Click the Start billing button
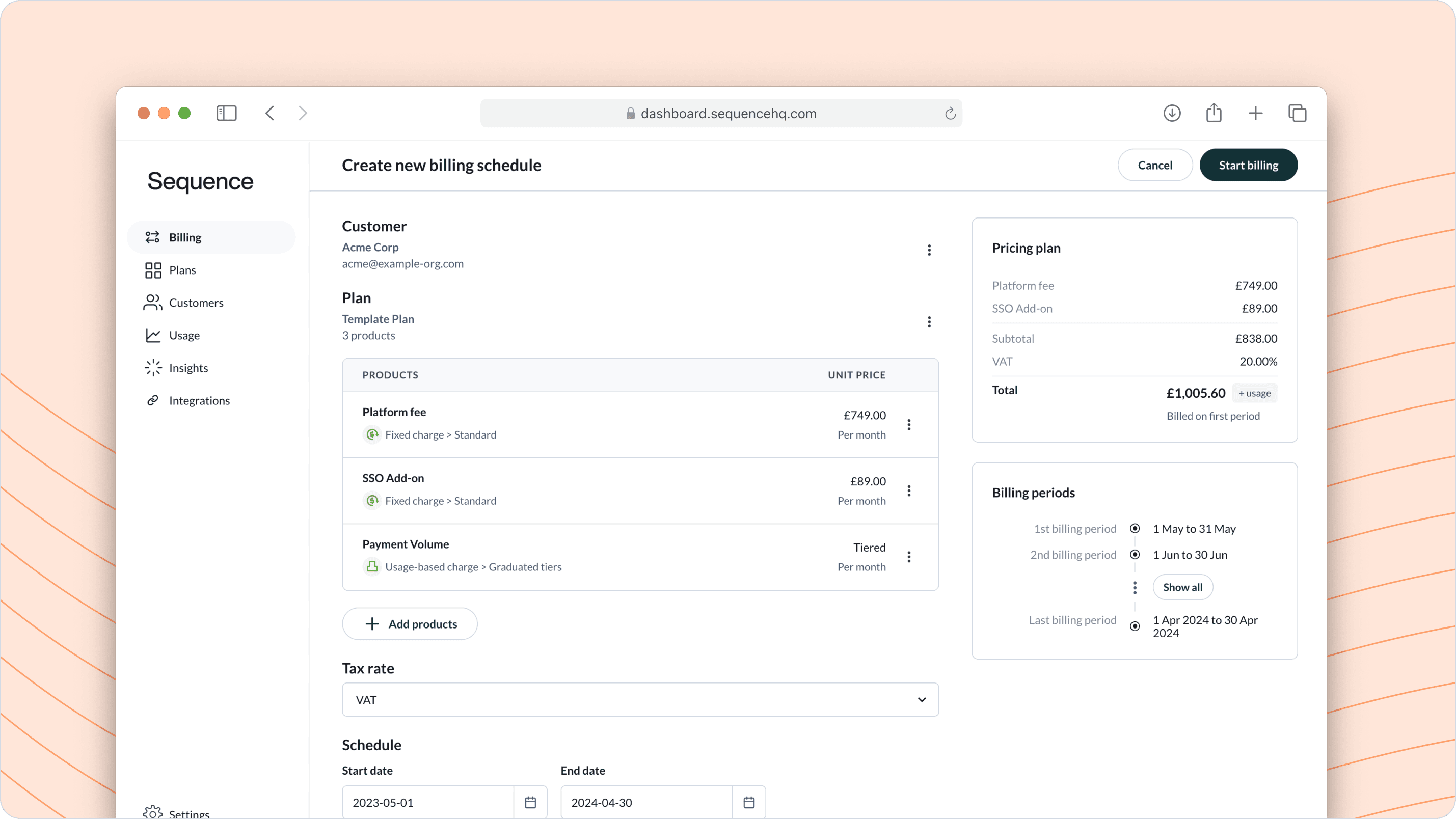 coord(1248,165)
